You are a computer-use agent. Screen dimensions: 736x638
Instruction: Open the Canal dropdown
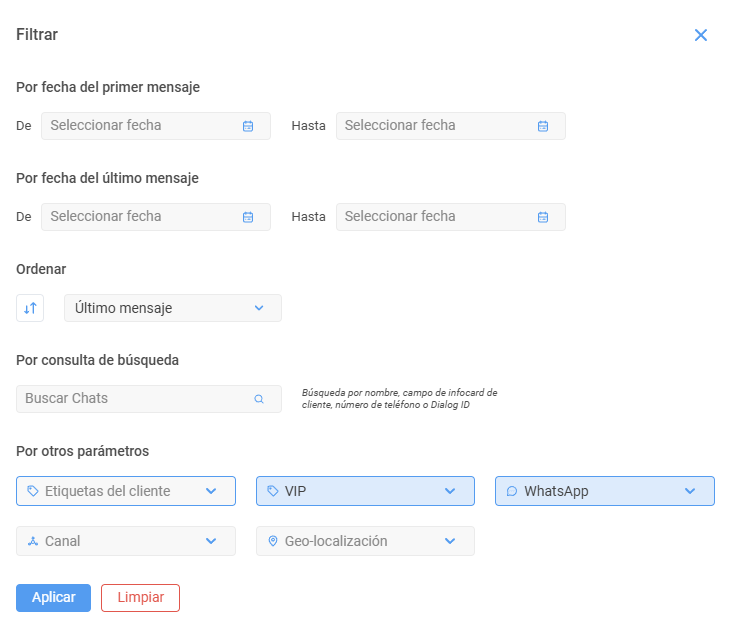pyautogui.click(x=126, y=541)
